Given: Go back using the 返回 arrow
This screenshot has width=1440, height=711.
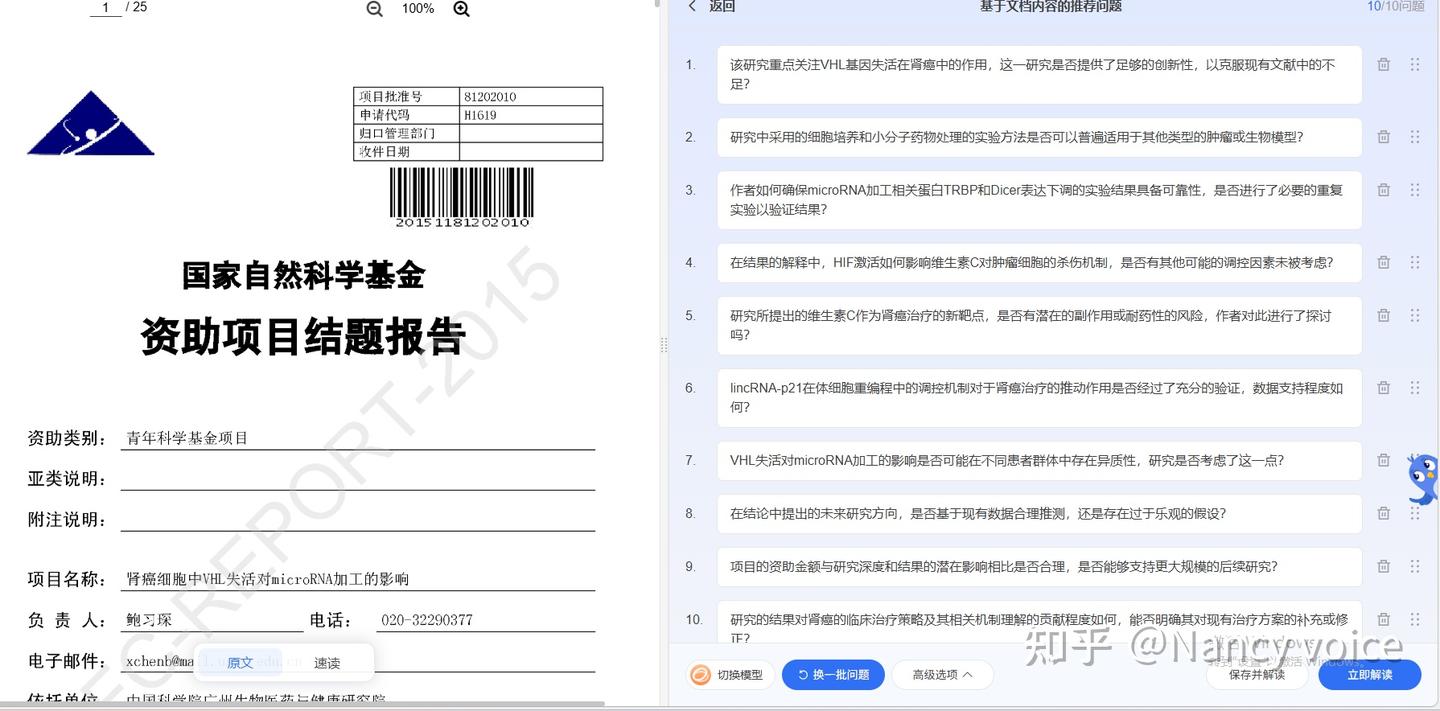Looking at the screenshot, I should coord(692,6).
